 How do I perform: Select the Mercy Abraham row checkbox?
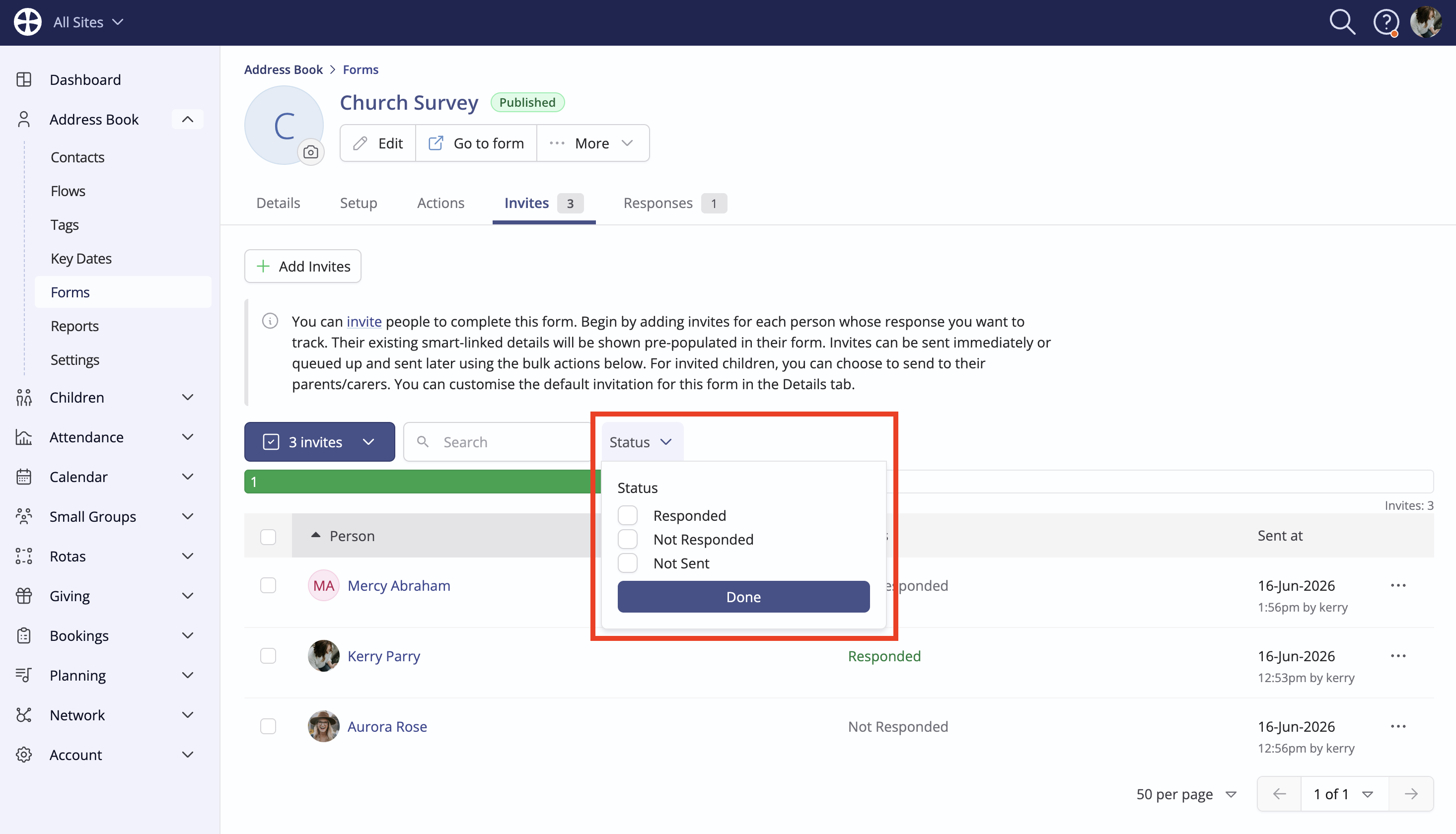268,585
